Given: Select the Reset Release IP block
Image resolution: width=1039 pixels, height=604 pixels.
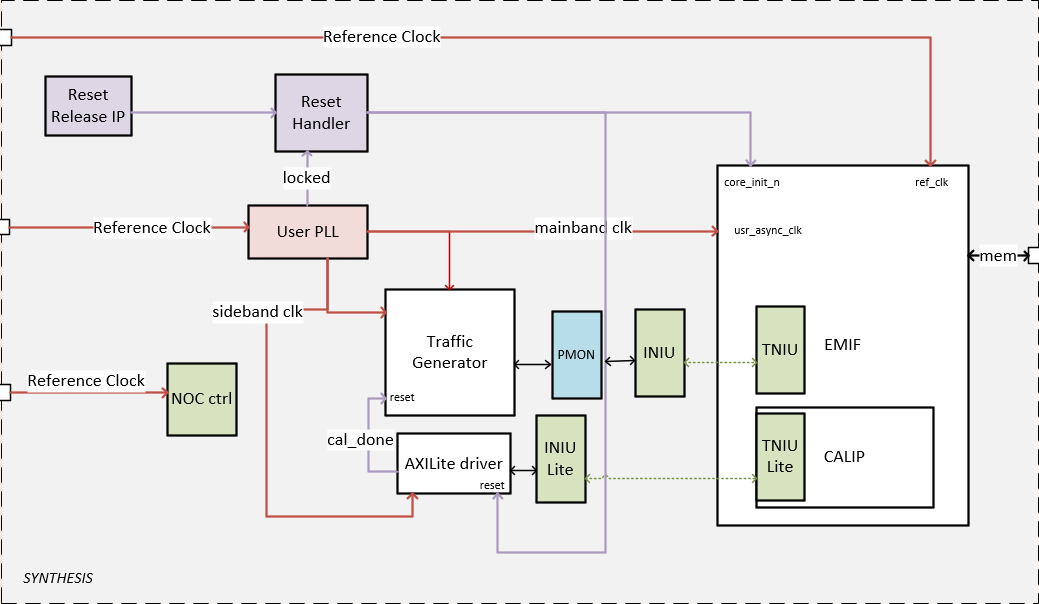Looking at the screenshot, I should 88,106.
